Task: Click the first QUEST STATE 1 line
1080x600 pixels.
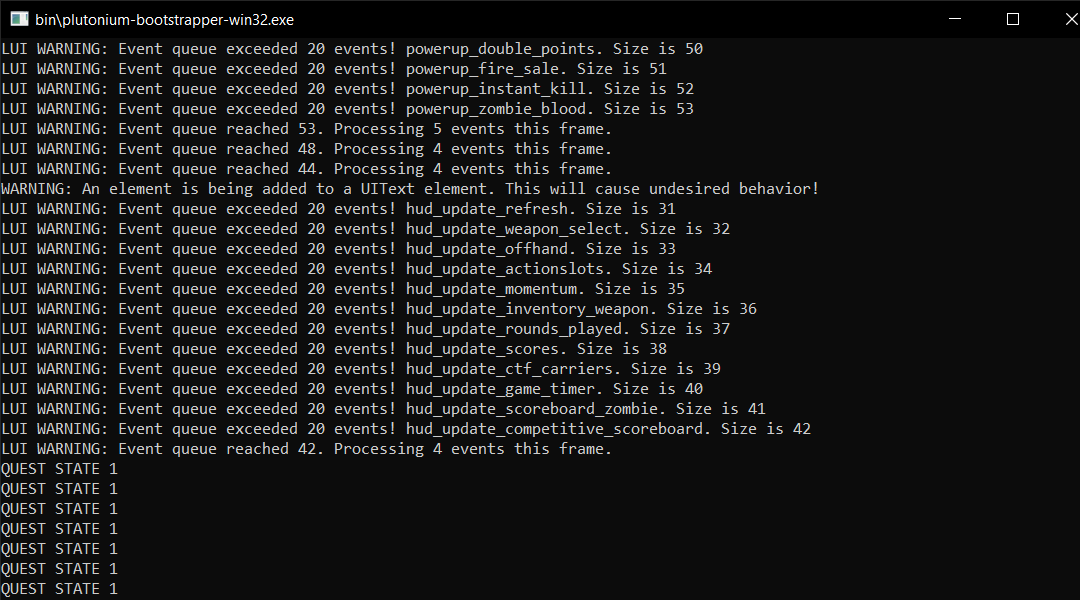Action: (59, 469)
